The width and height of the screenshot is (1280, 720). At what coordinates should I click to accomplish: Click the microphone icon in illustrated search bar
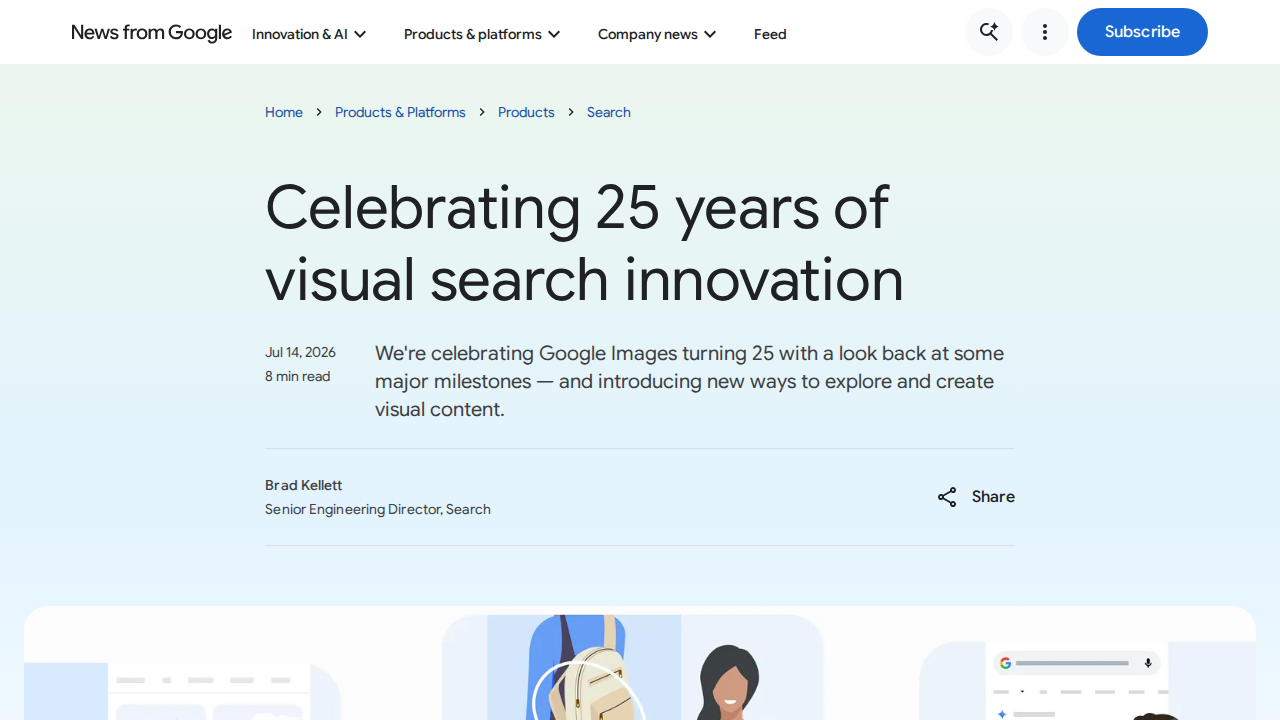click(x=1148, y=663)
